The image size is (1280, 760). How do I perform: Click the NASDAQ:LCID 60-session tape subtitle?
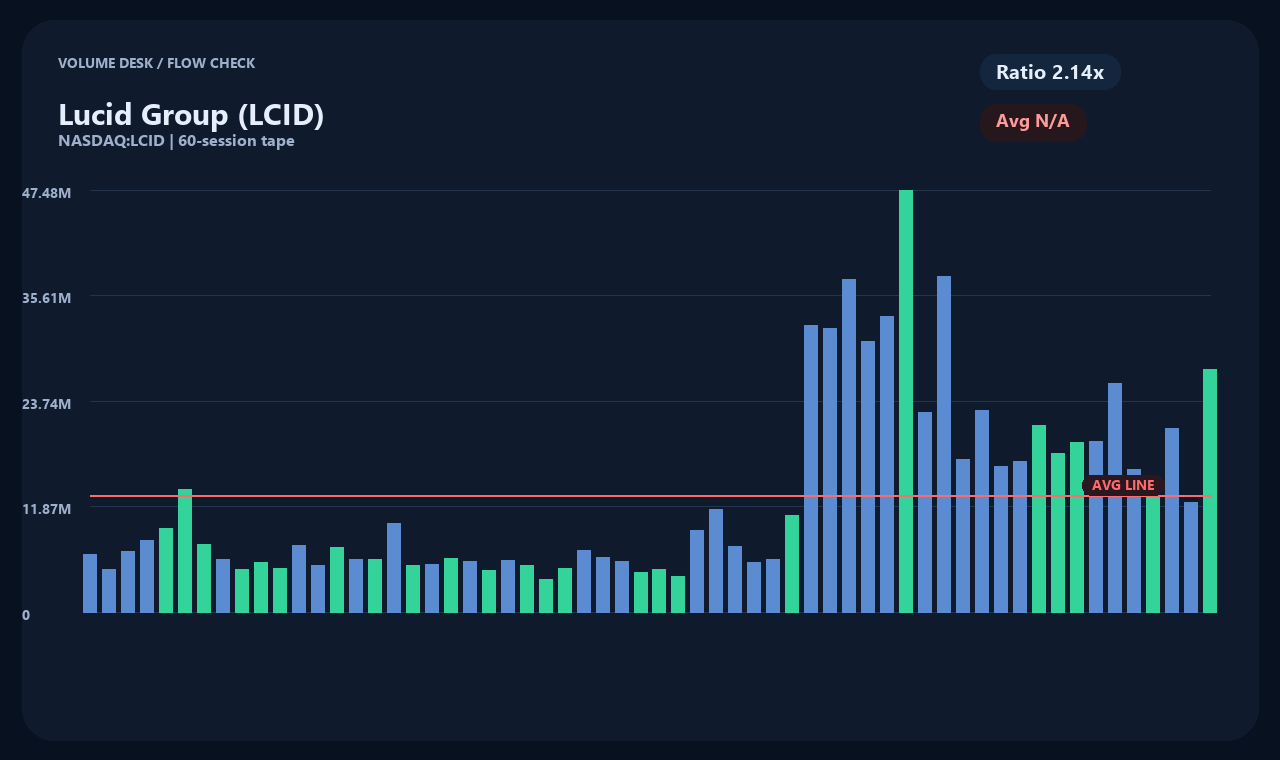pyautogui.click(x=176, y=141)
